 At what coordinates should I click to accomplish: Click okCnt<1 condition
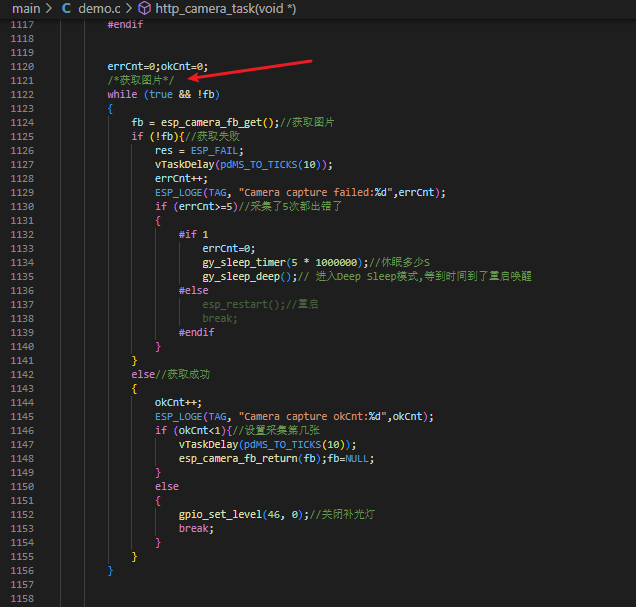[x=200, y=430]
